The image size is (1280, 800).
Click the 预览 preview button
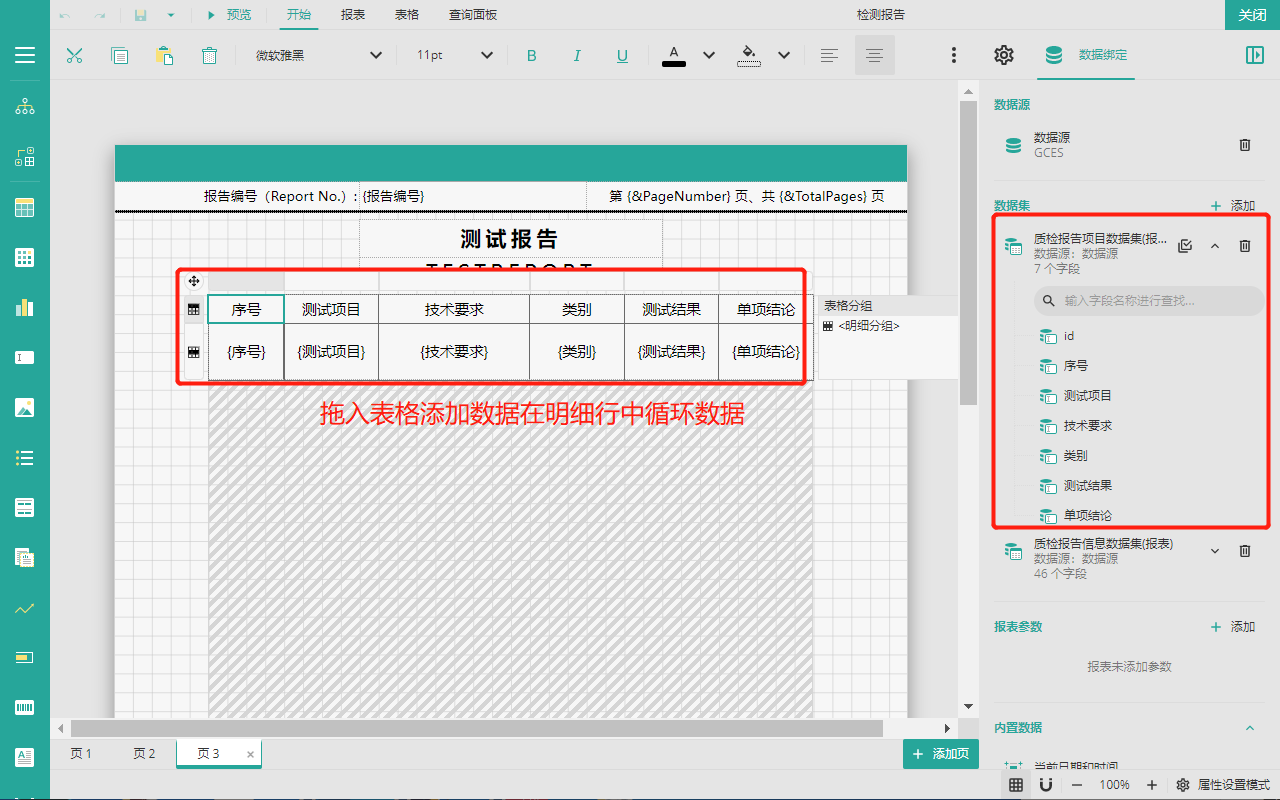click(x=229, y=15)
